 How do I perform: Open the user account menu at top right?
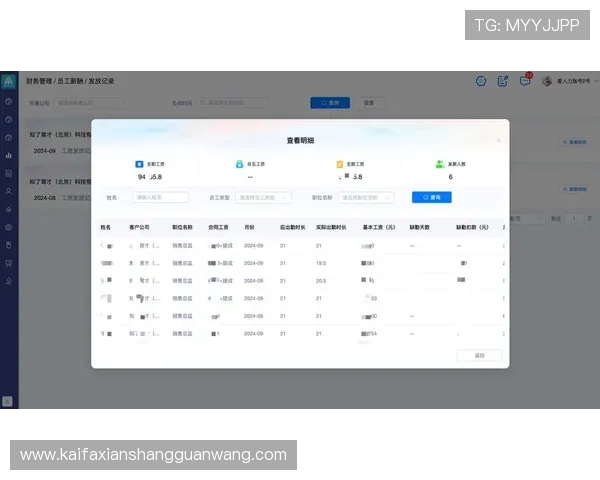tap(567, 81)
